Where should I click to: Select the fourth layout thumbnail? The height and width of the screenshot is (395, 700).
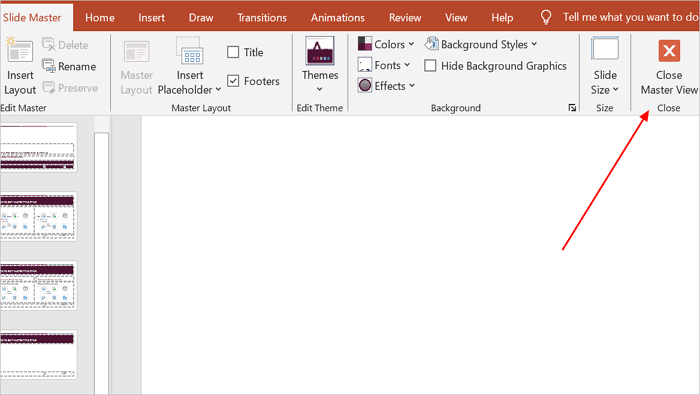[x=38, y=354]
